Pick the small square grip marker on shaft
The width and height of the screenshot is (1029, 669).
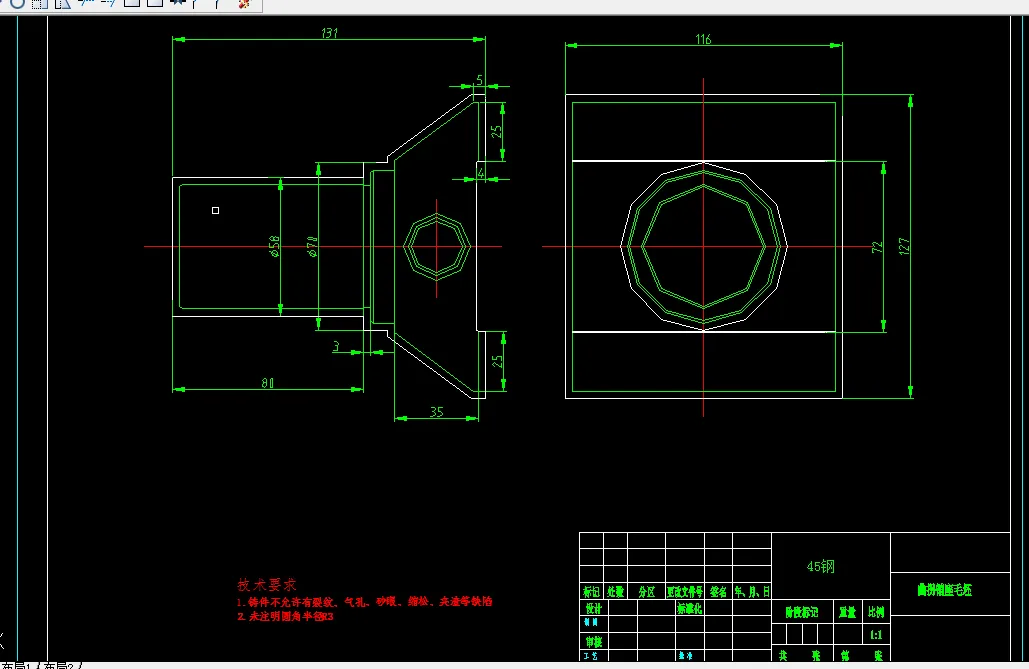[215, 211]
